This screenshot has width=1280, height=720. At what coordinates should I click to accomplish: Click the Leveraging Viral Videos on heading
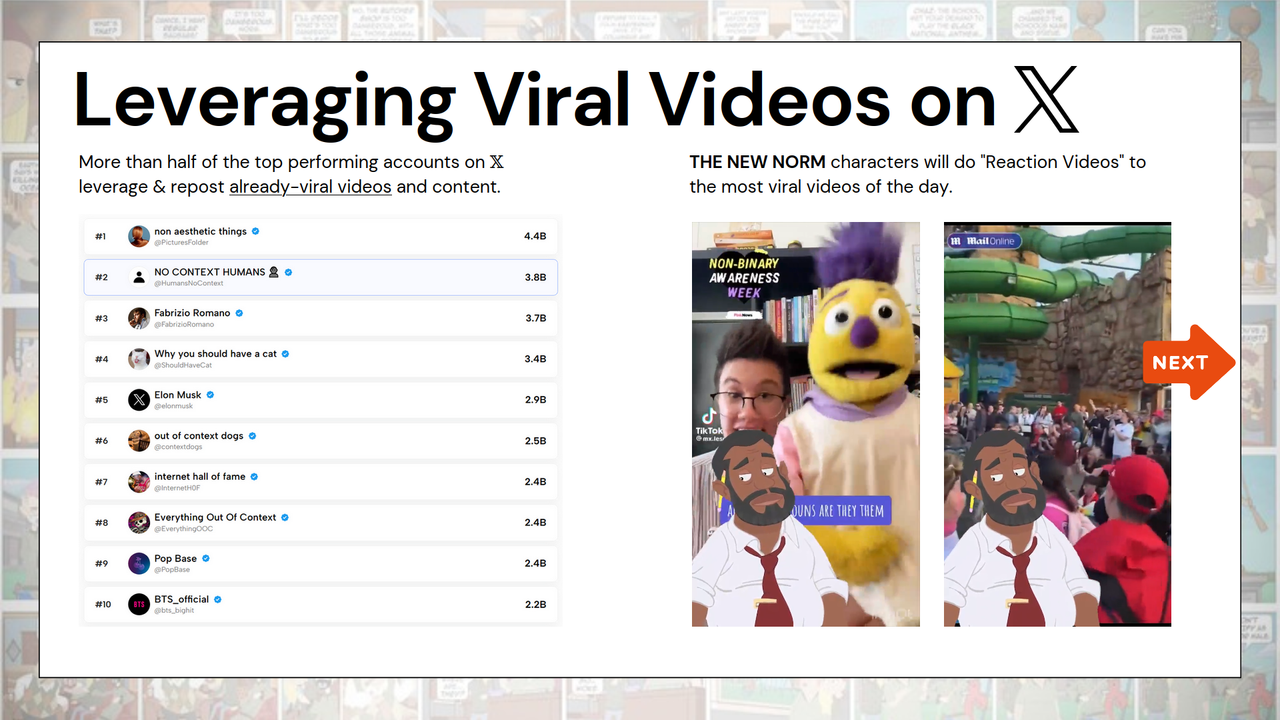point(534,100)
